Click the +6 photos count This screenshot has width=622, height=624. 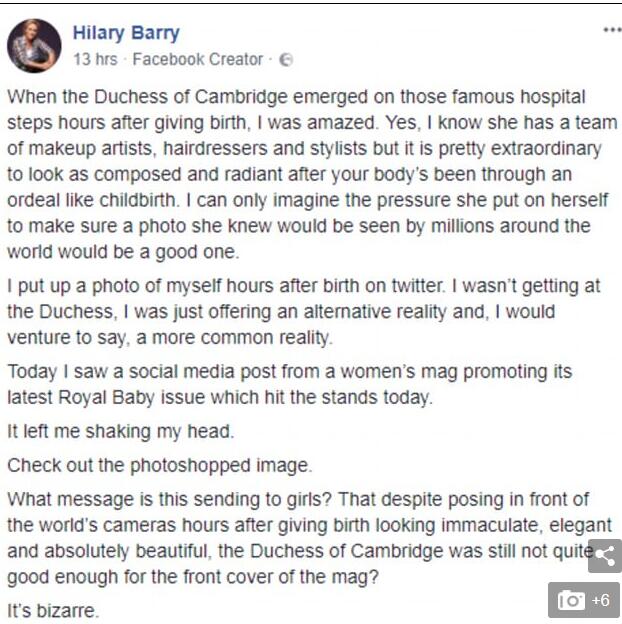pos(600,600)
